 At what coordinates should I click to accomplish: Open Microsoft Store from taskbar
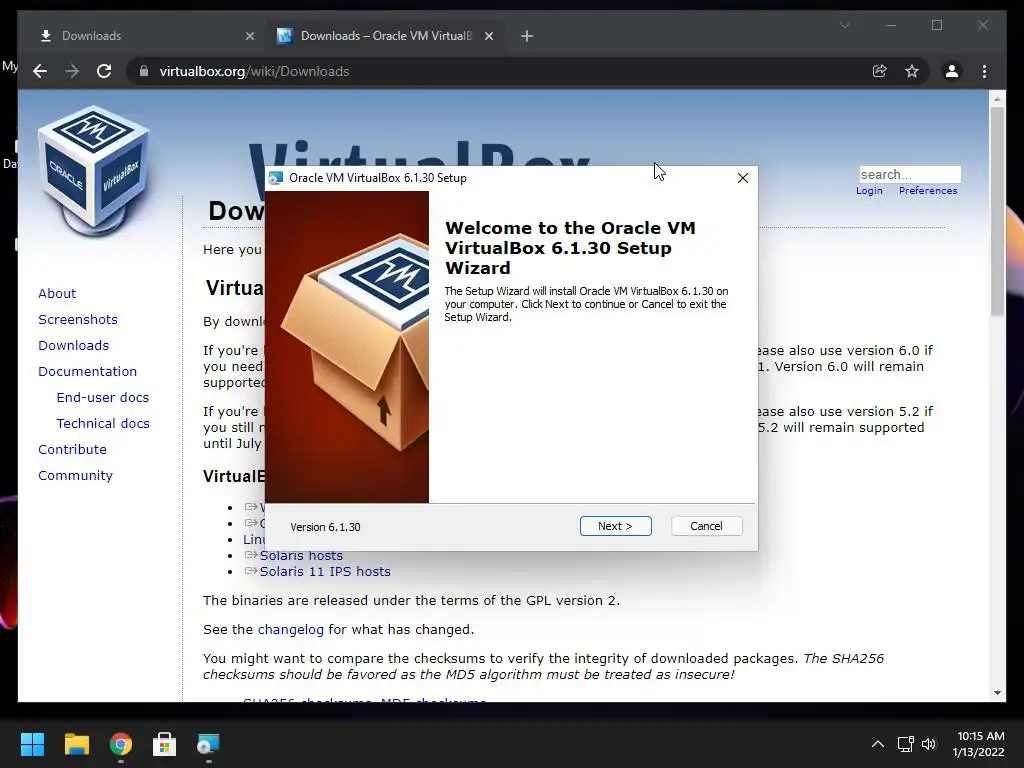(x=164, y=744)
